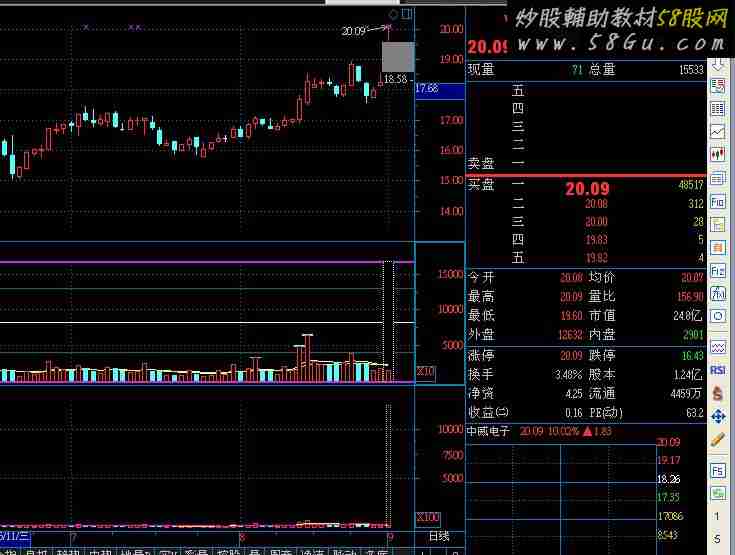Image resolution: width=735 pixels, height=555 pixels.
Task: Click the yellow window toolbar icon
Action: pyautogui.click(x=718, y=225)
